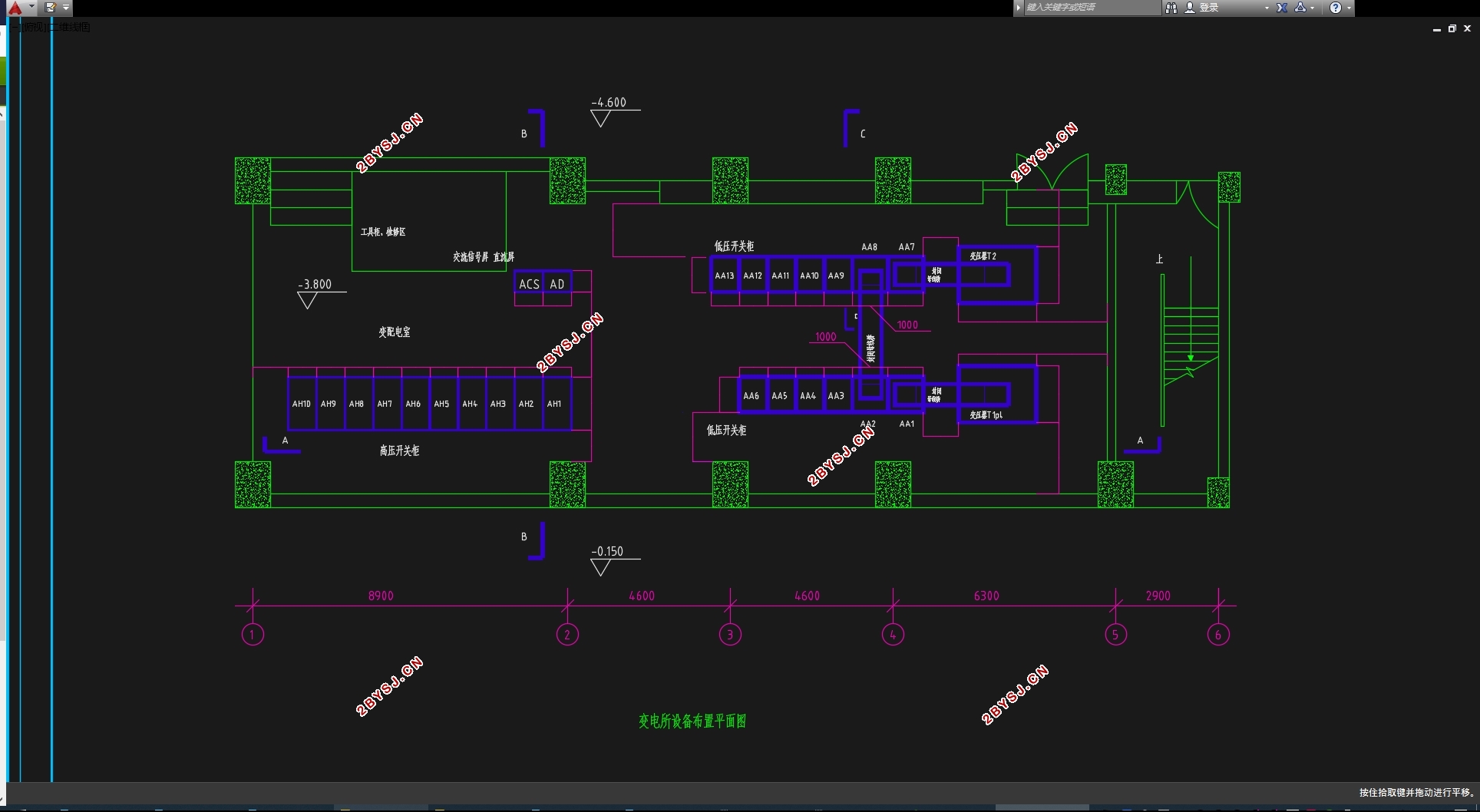Open dropdown arrow next to Help icon

pos(1349,8)
